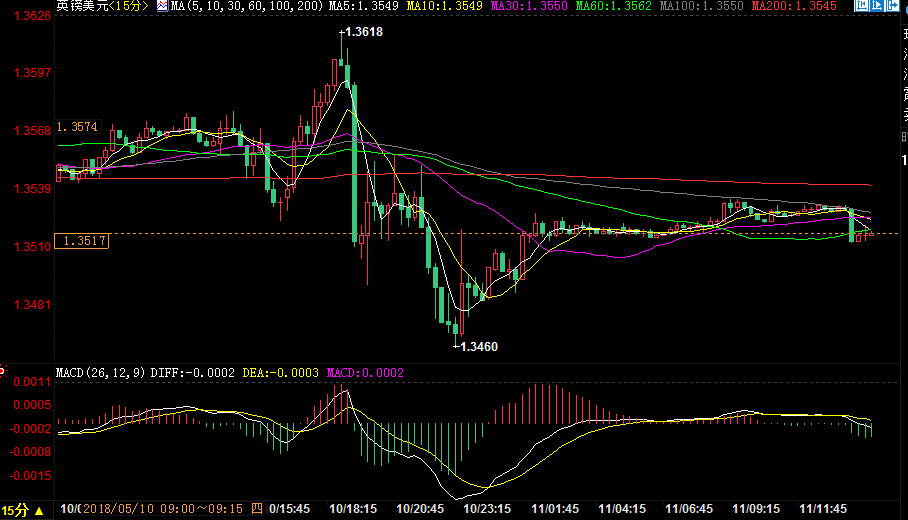Click the 11/11:45 time axis label
Image resolution: width=908 pixels, height=520 pixels.
coord(823,509)
